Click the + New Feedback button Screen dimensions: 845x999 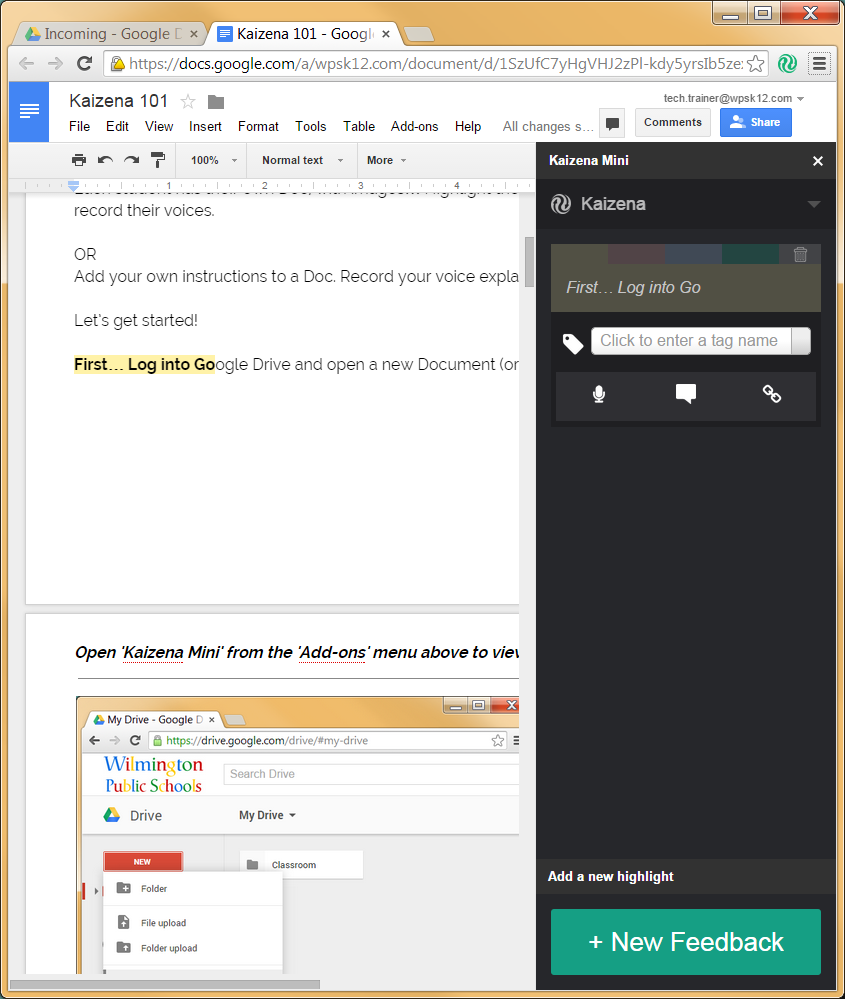coord(686,942)
